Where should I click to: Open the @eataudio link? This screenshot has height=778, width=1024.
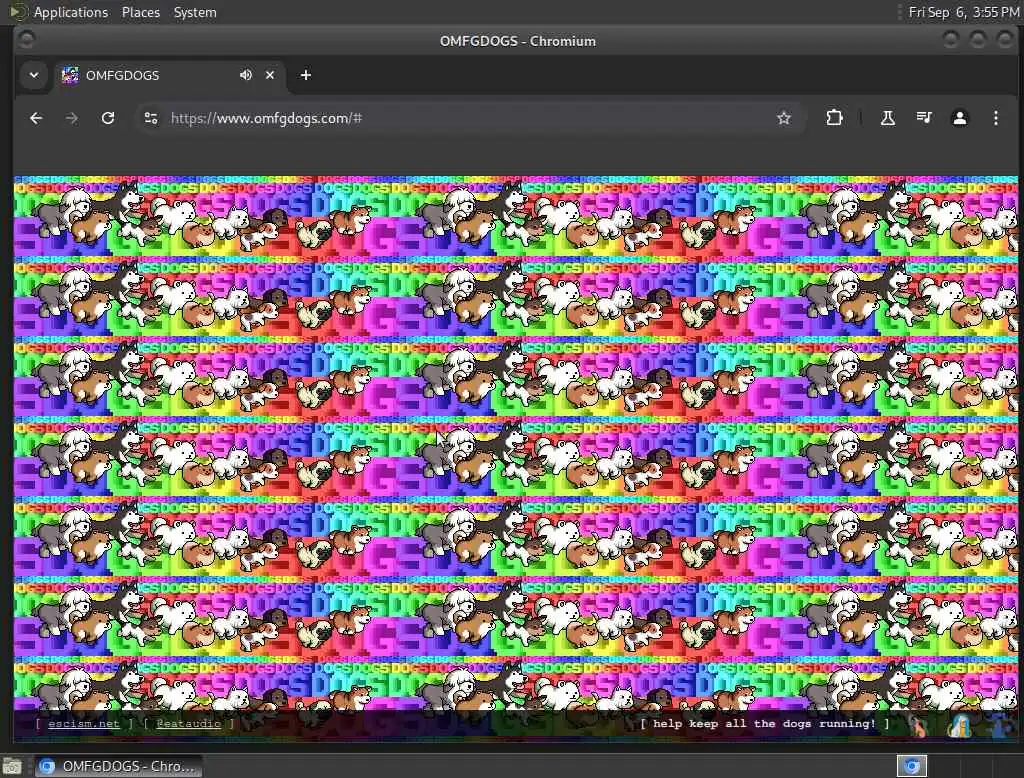[188, 724]
